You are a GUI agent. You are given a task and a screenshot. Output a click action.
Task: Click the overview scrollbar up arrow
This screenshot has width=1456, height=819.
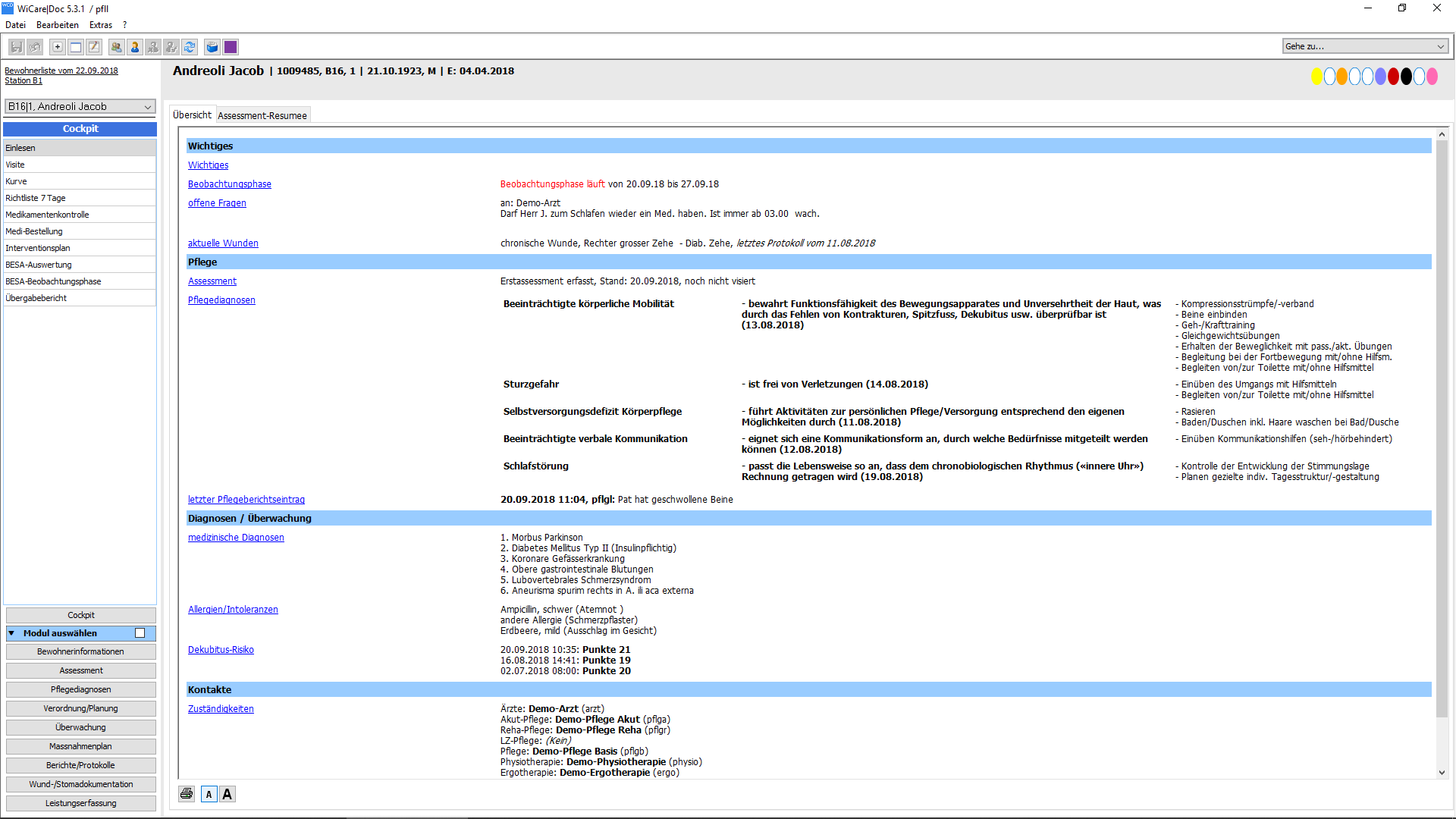tap(1442, 134)
